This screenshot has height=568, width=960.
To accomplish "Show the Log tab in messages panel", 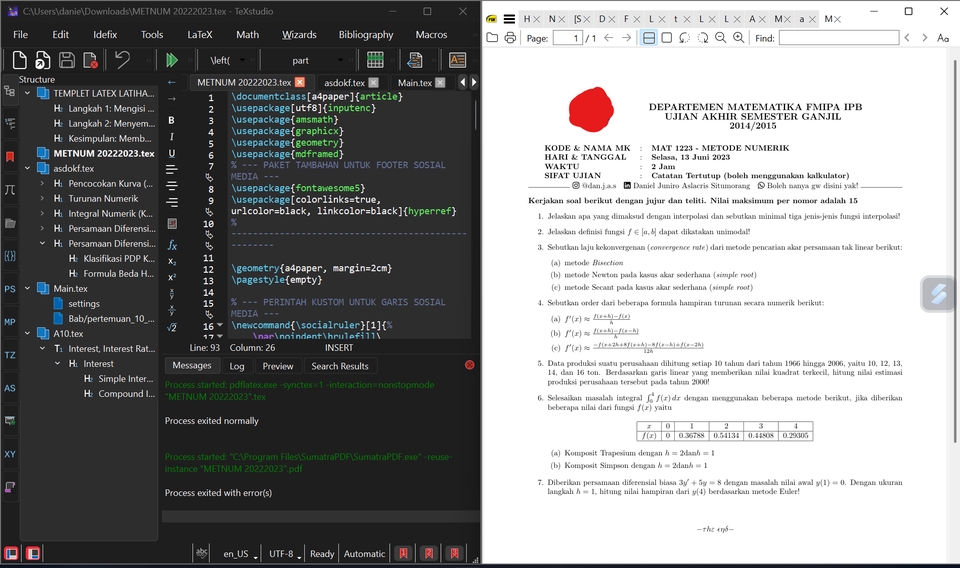I will tap(236, 366).
